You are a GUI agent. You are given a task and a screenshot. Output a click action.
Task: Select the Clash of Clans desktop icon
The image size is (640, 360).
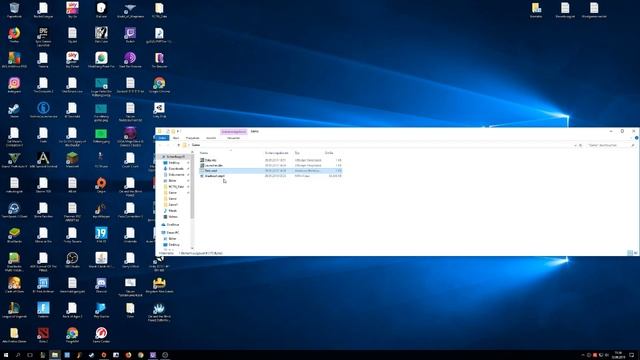pos(14,285)
